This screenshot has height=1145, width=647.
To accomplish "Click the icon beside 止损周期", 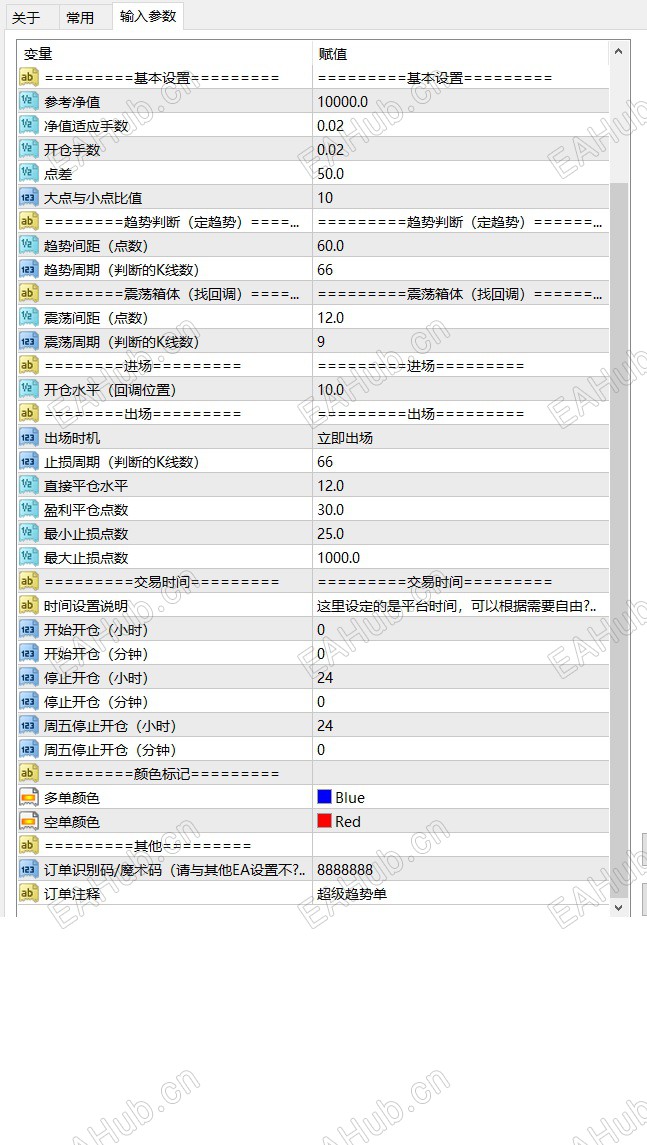I will pos(28,462).
